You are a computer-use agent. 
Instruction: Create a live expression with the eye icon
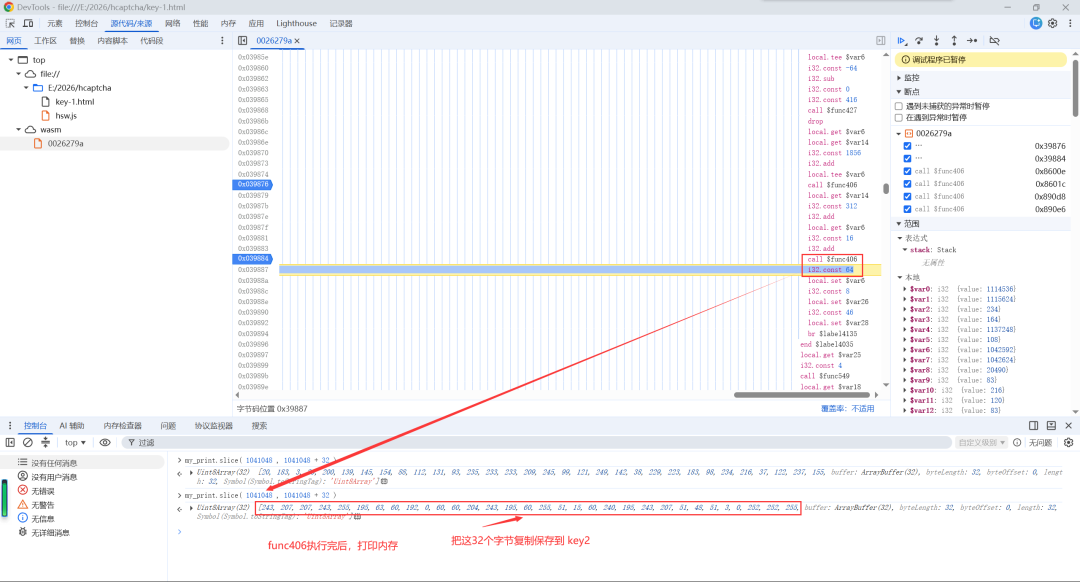(x=105, y=442)
